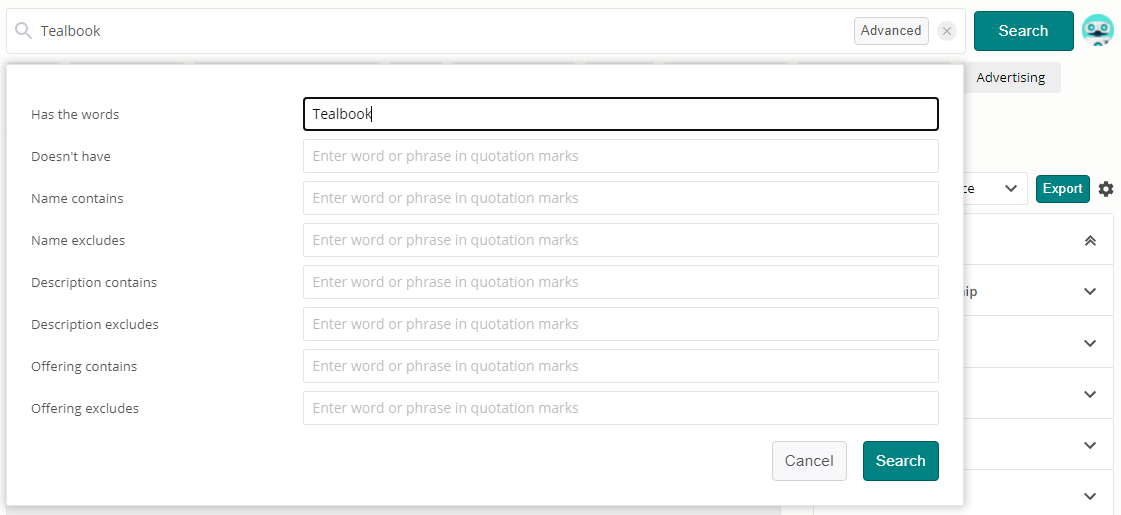Select the 'Offering excludes' input field
The height and width of the screenshot is (515, 1121).
pyautogui.click(x=620, y=408)
